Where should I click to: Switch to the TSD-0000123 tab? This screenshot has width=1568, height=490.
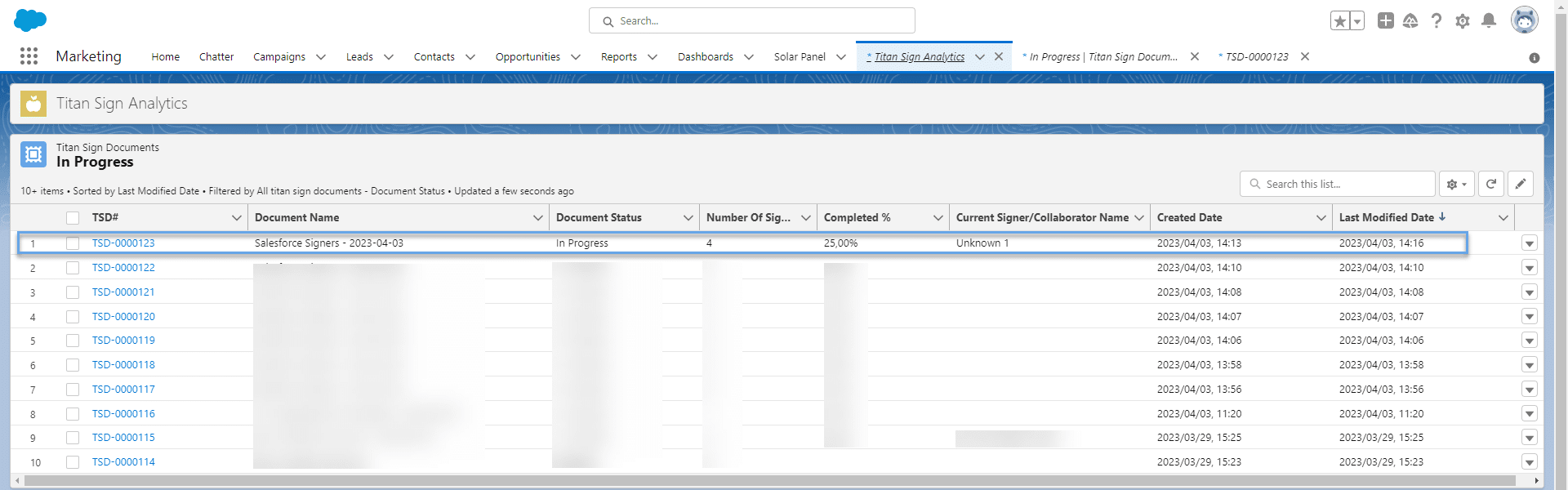point(1256,57)
